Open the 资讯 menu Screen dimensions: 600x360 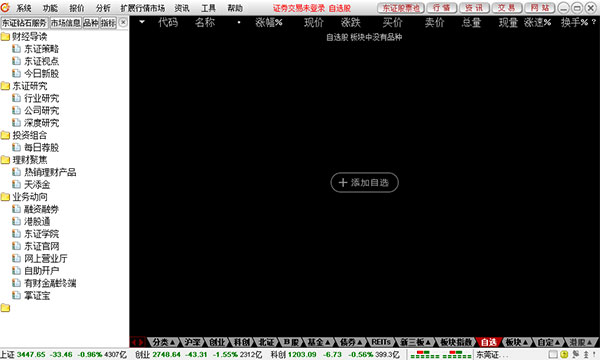(182, 8)
